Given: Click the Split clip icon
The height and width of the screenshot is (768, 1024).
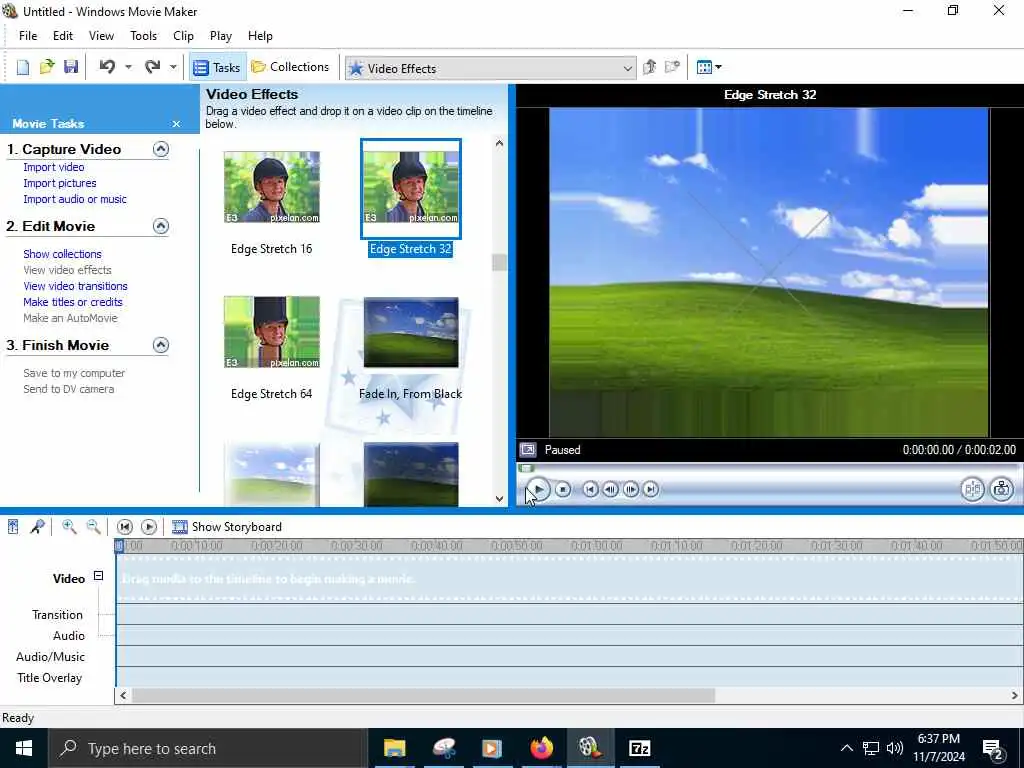Looking at the screenshot, I should click(x=972, y=489).
